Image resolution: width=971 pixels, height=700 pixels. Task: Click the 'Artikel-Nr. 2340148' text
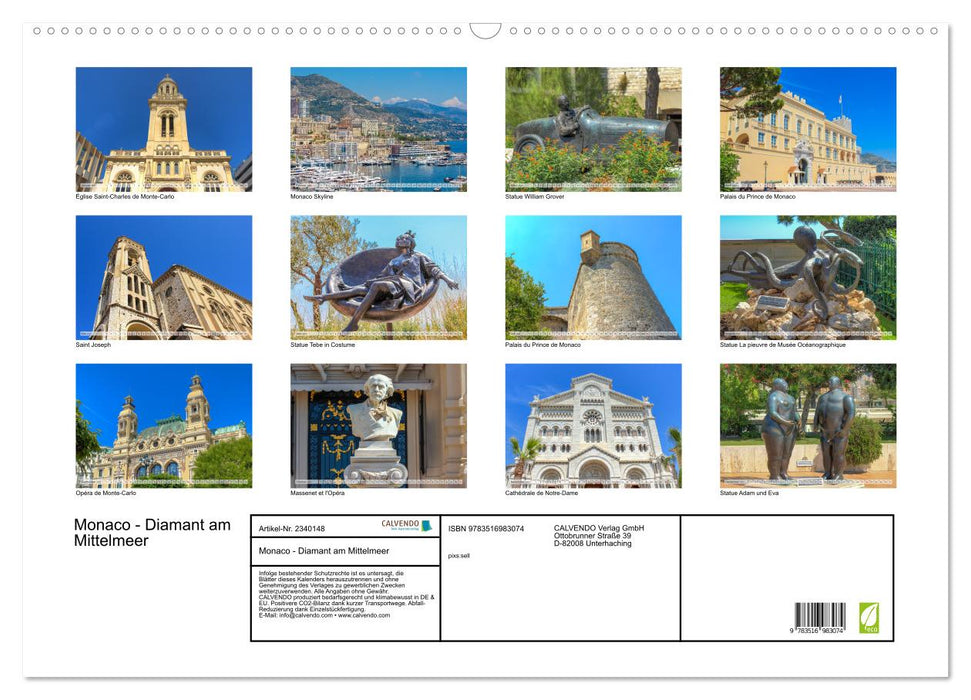click(x=292, y=529)
